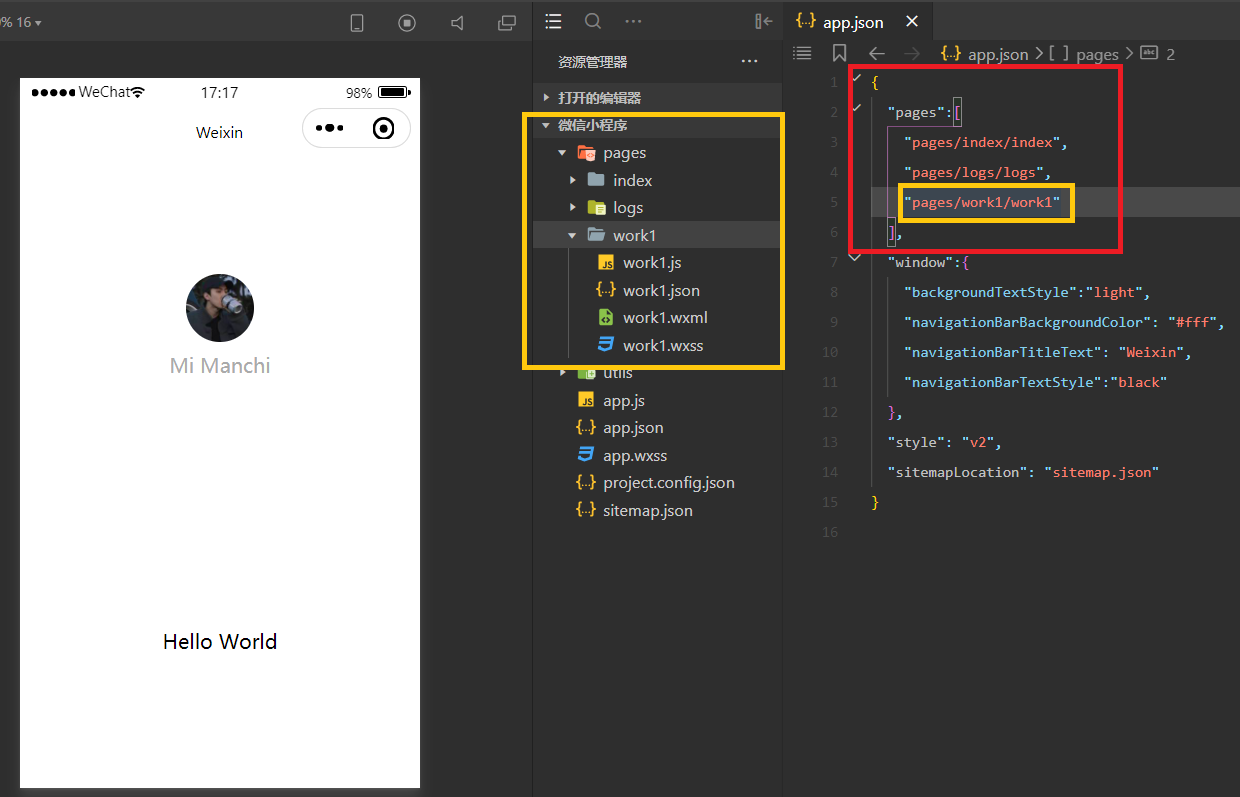Screen dimensions: 1240x797
Task: Tap the three-dot menu in mini program capsule
Action: click(329, 128)
